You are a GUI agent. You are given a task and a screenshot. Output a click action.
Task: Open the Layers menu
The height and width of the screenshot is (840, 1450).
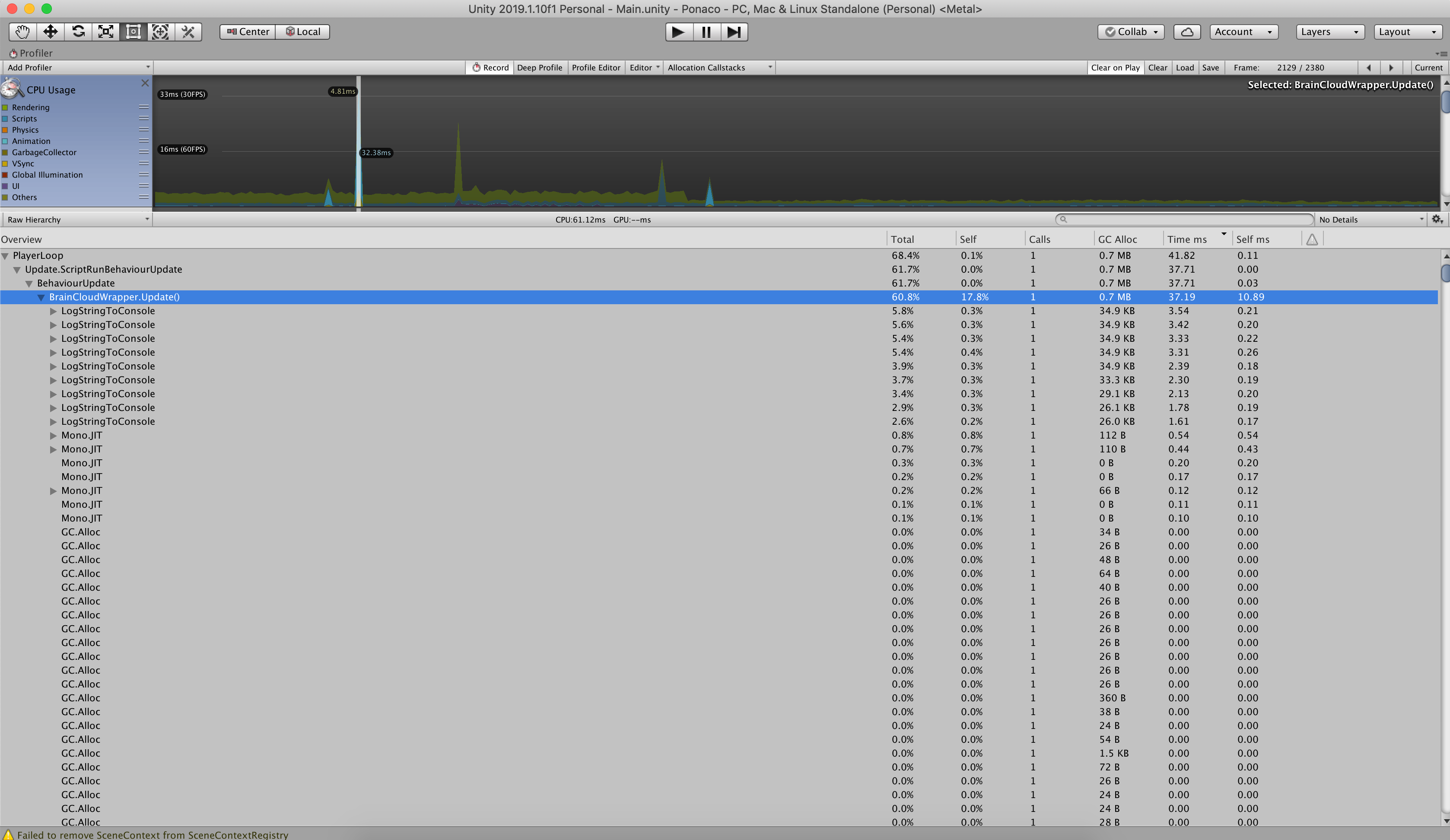1329,32
